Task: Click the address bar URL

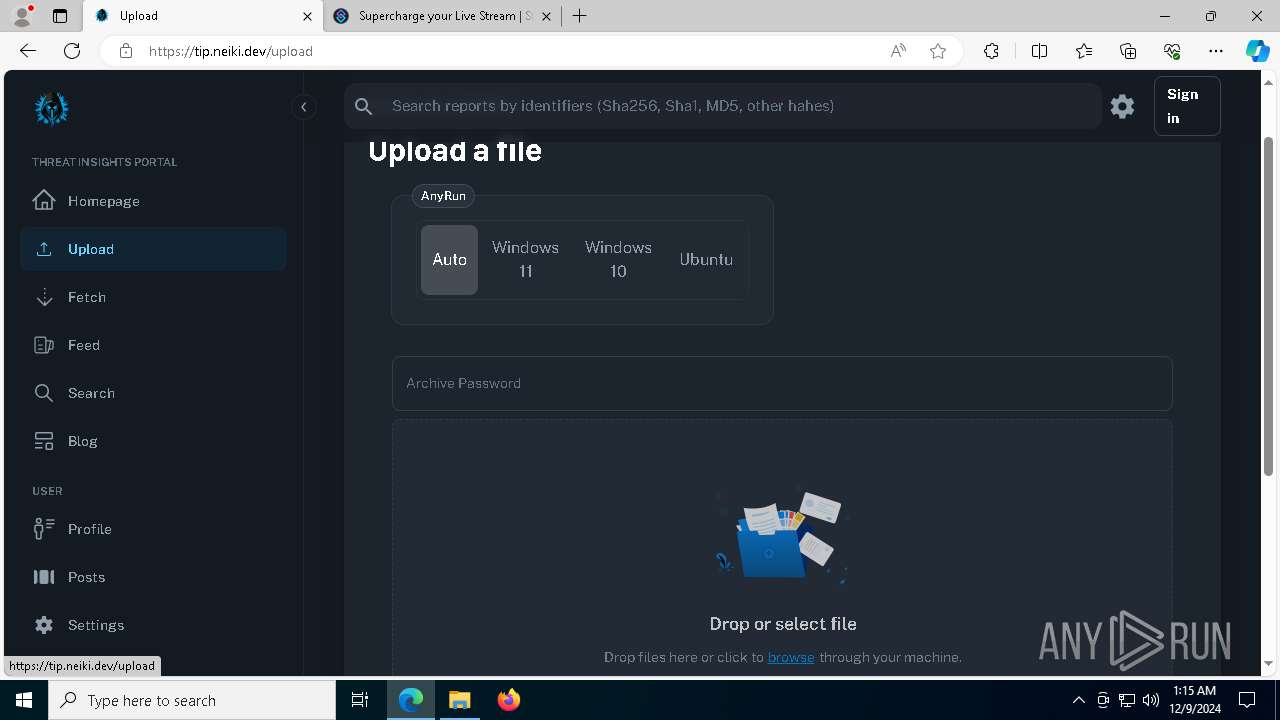Action: [231, 51]
